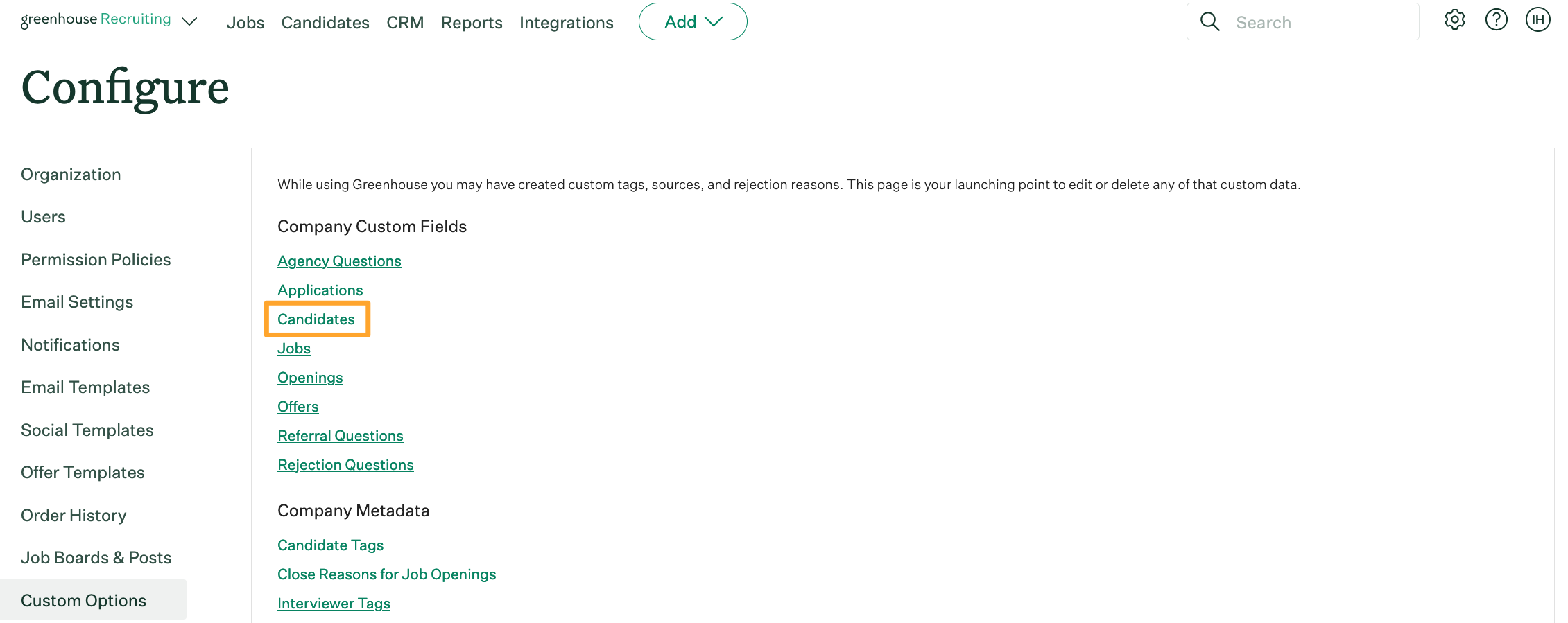The image size is (1568, 623).
Task: Open Candidates in the top navigation
Action: click(325, 23)
